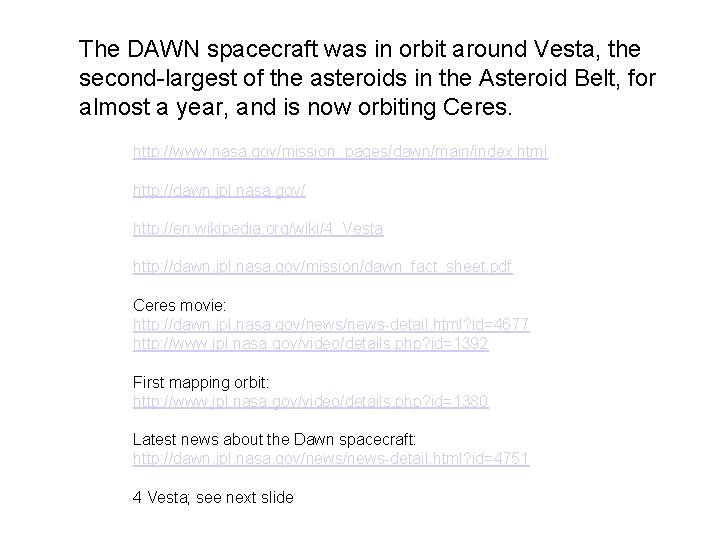Click the news-detail link ending in id=4677
This screenshot has width=720, height=540.
click(331, 325)
